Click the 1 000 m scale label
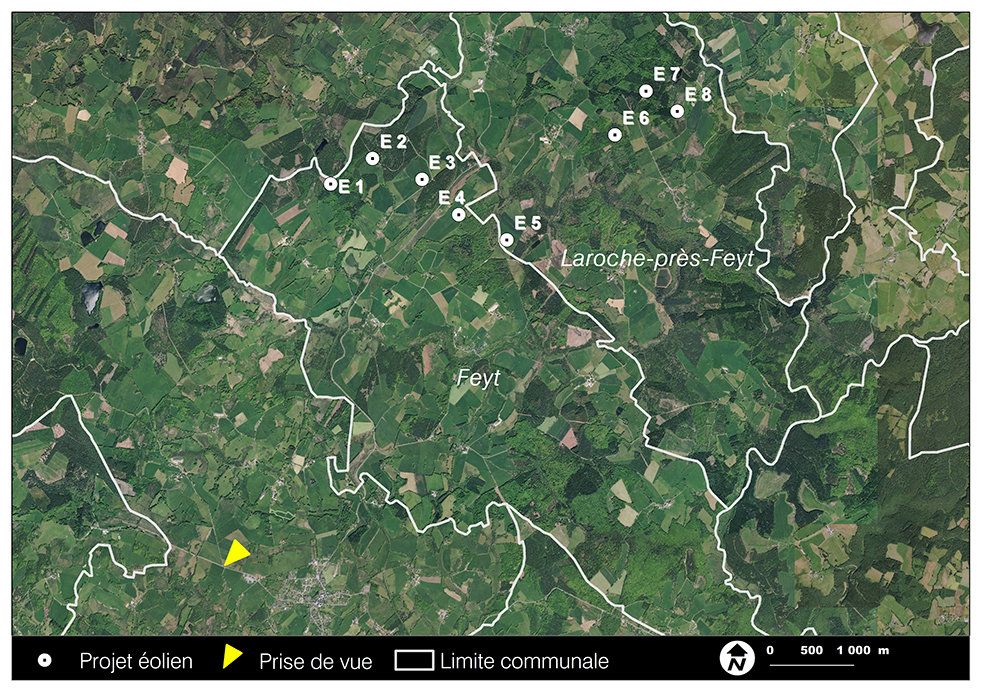 [863, 650]
